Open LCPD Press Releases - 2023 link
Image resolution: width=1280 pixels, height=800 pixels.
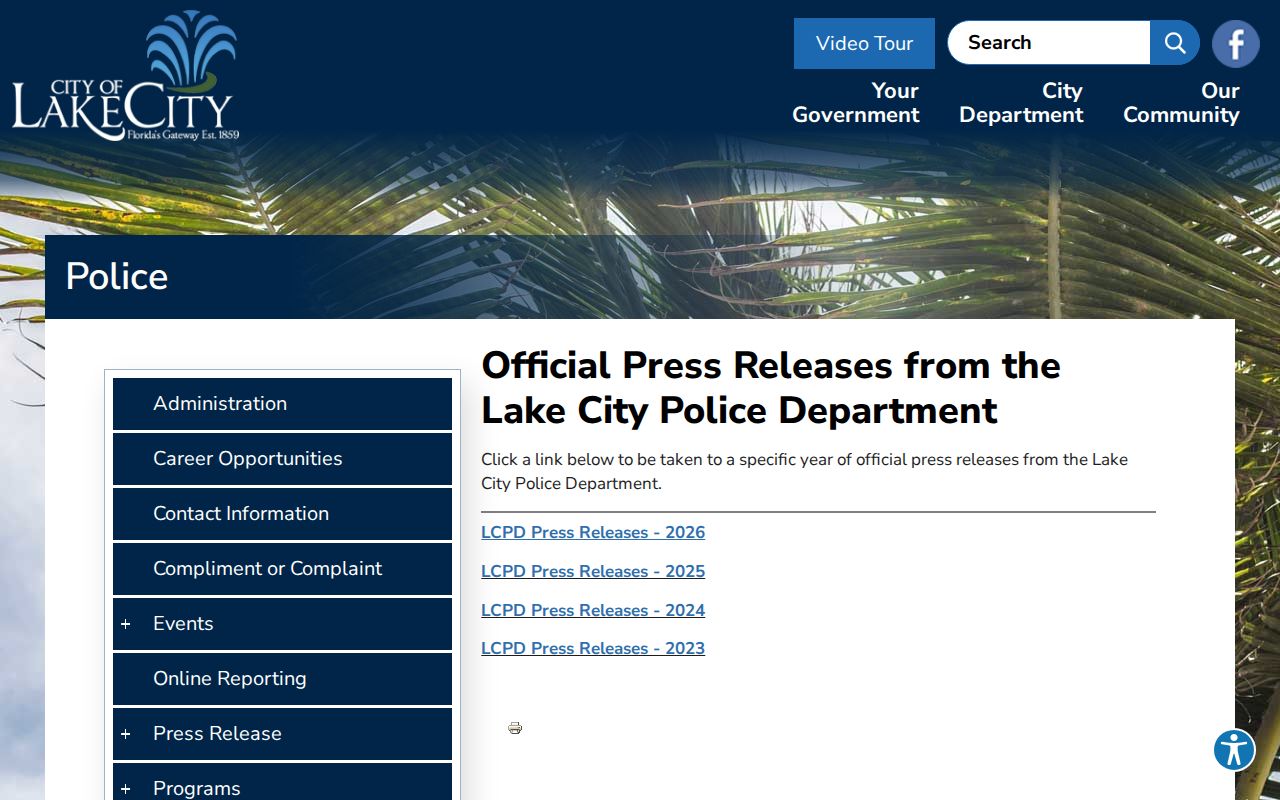click(593, 649)
